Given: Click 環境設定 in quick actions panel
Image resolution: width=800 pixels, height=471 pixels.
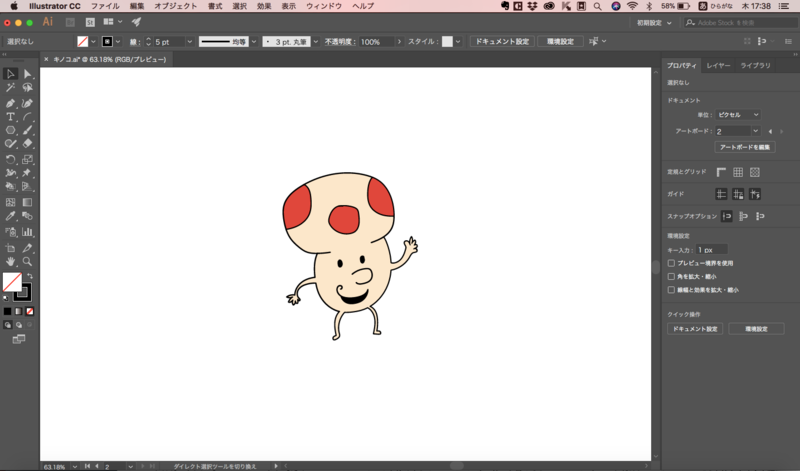Looking at the screenshot, I should 756,329.
